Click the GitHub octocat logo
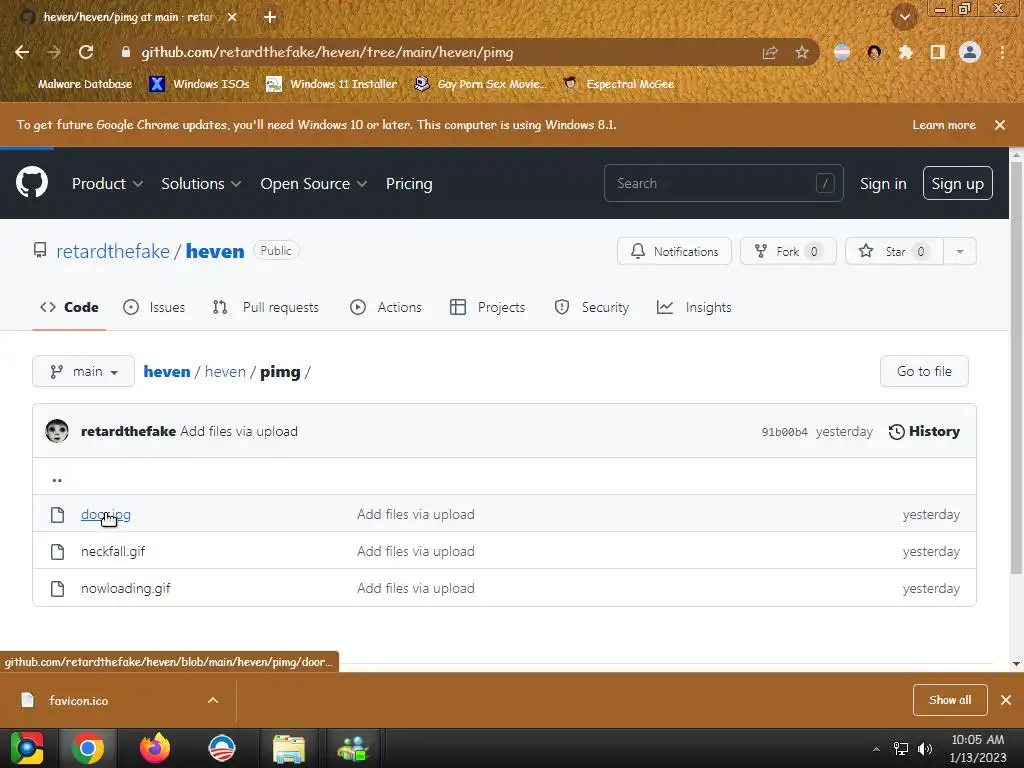 click(31, 182)
